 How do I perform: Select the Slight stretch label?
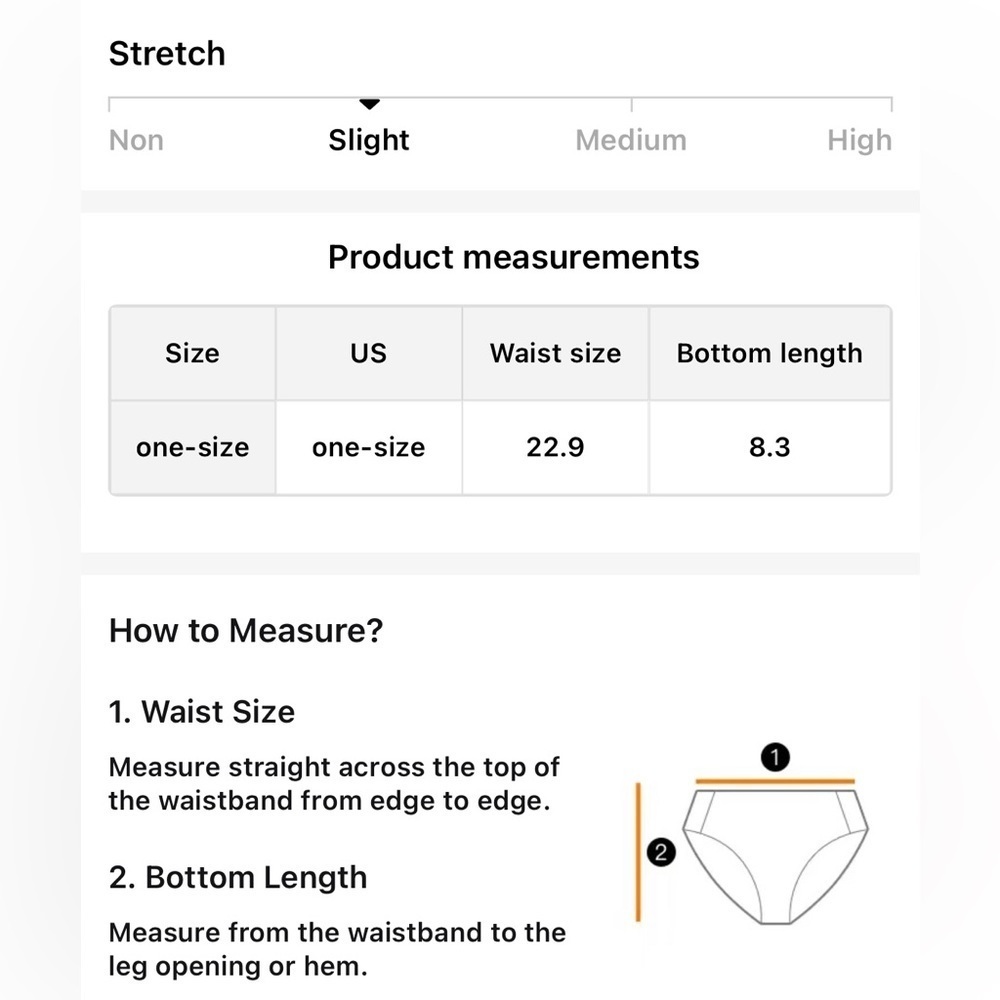coord(369,140)
